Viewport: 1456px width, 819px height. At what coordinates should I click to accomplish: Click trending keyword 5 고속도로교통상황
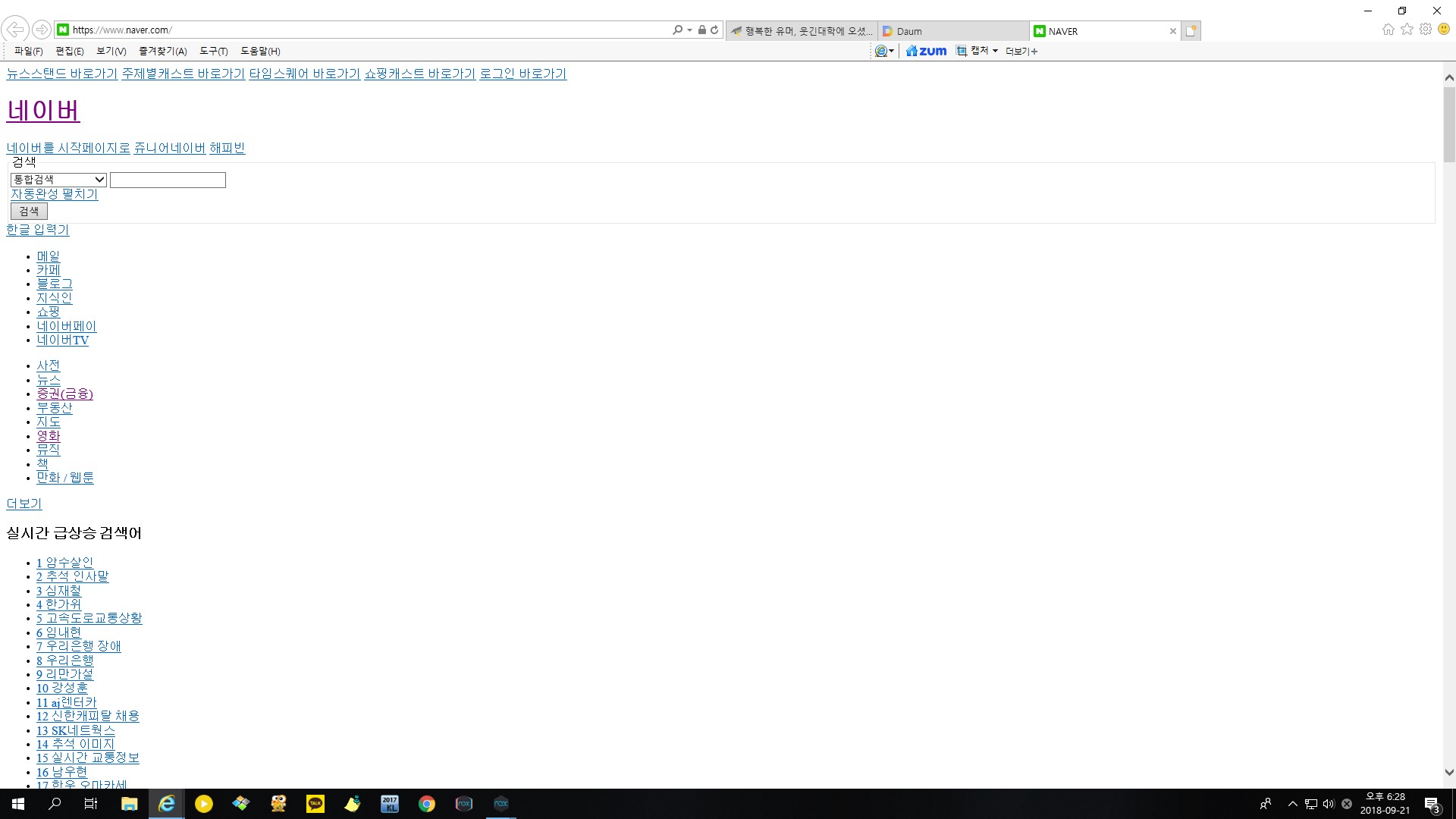pyautogui.click(x=89, y=618)
